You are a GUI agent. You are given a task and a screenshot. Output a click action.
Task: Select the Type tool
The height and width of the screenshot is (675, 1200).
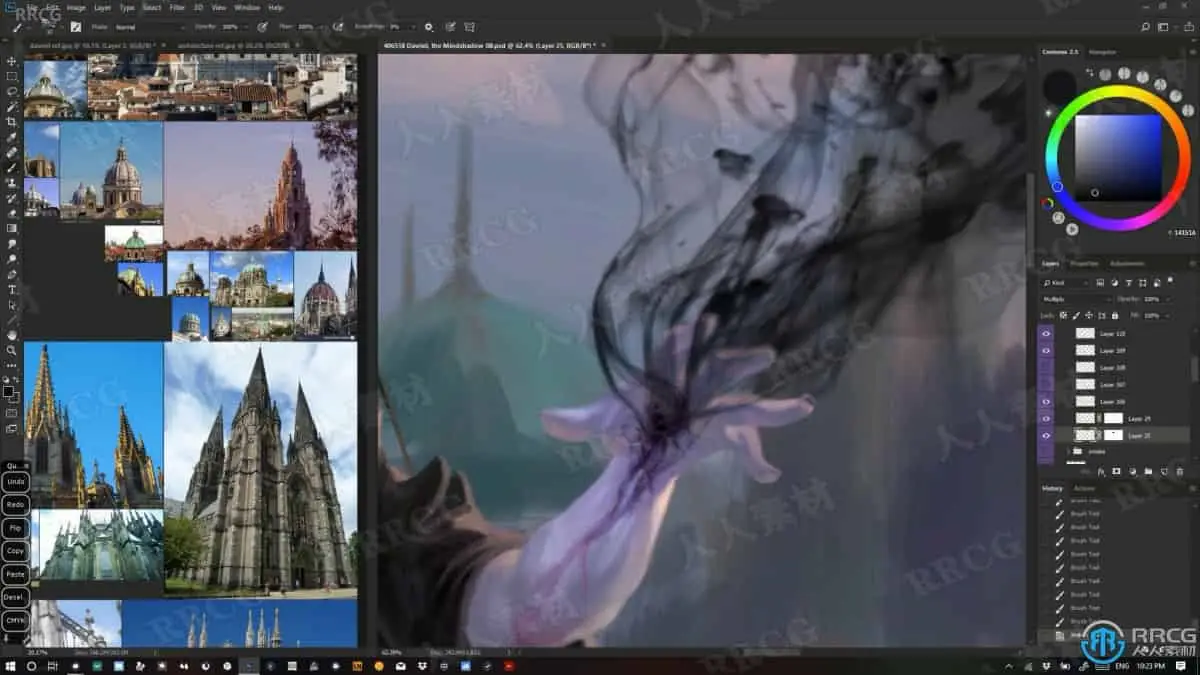[12, 289]
